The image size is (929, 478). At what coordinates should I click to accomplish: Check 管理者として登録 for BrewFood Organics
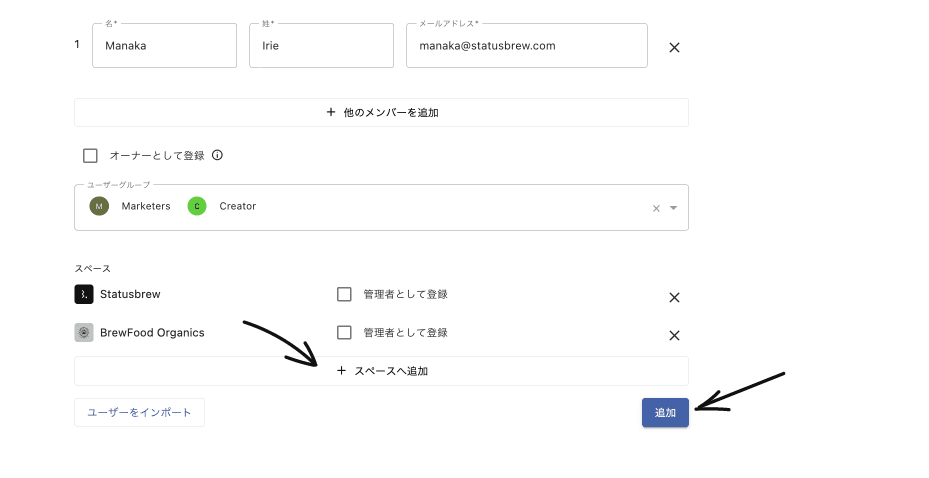(344, 332)
